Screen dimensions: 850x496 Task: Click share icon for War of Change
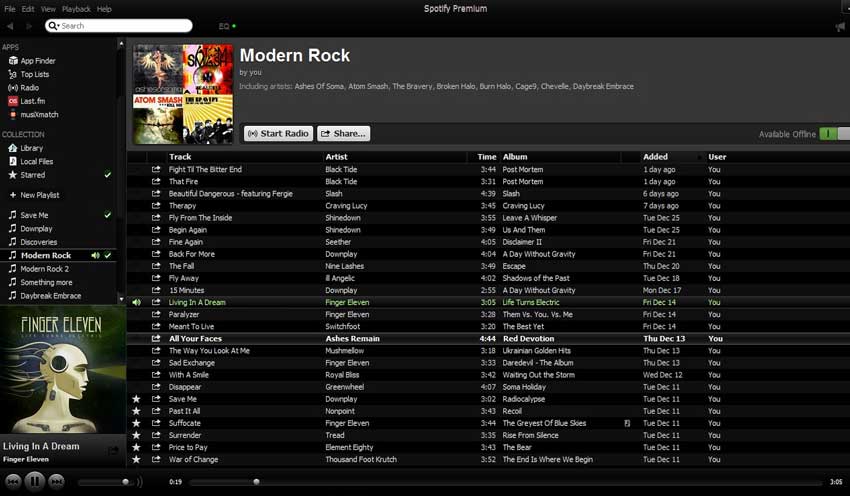pyautogui.click(x=156, y=460)
